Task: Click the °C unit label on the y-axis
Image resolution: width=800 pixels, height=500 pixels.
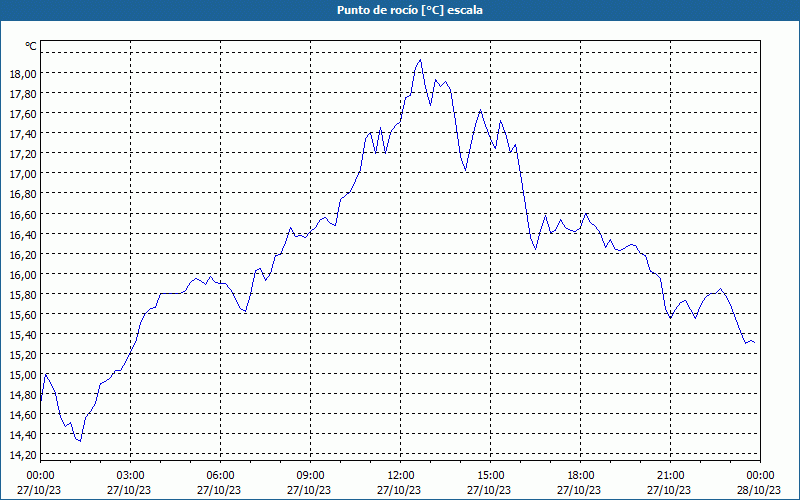Action: click(x=31, y=46)
